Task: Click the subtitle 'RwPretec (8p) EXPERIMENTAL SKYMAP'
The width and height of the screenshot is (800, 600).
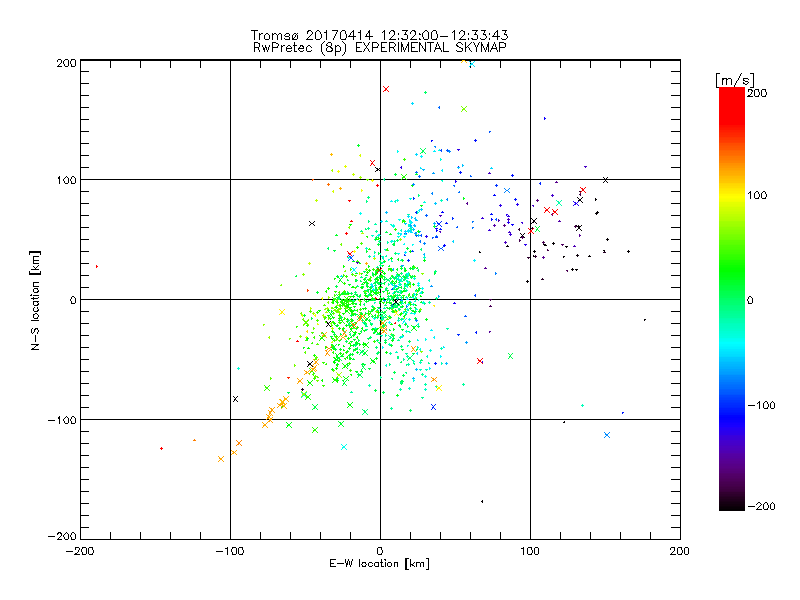Action: (380, 48)
